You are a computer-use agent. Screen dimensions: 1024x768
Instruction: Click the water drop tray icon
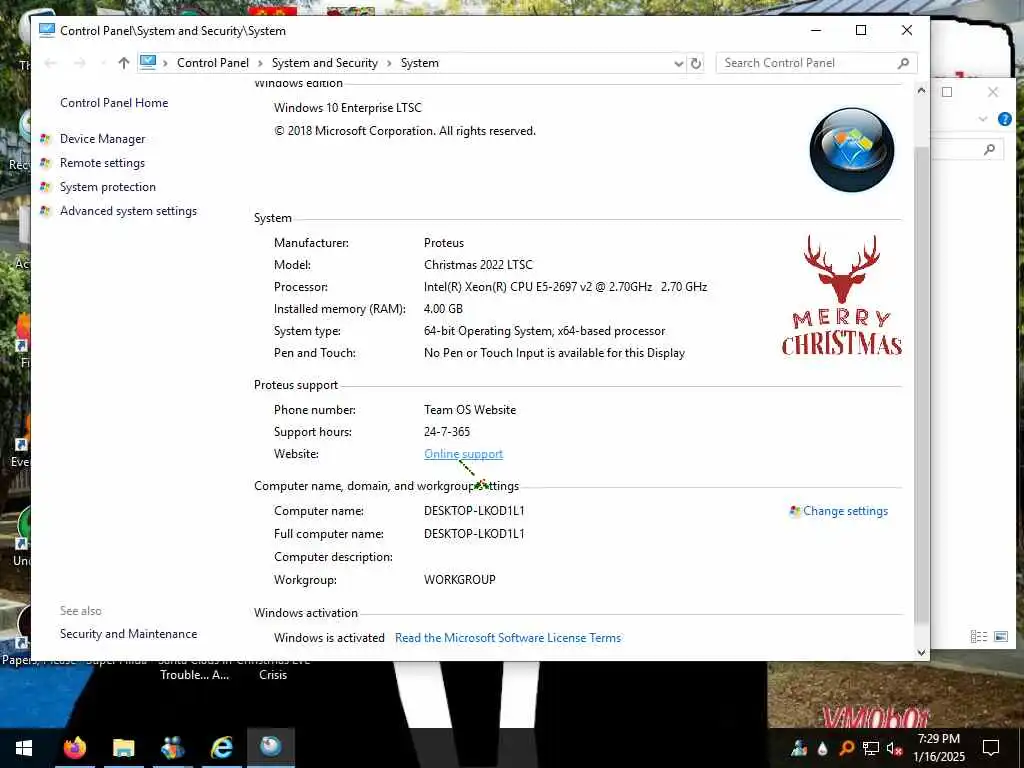823,748
